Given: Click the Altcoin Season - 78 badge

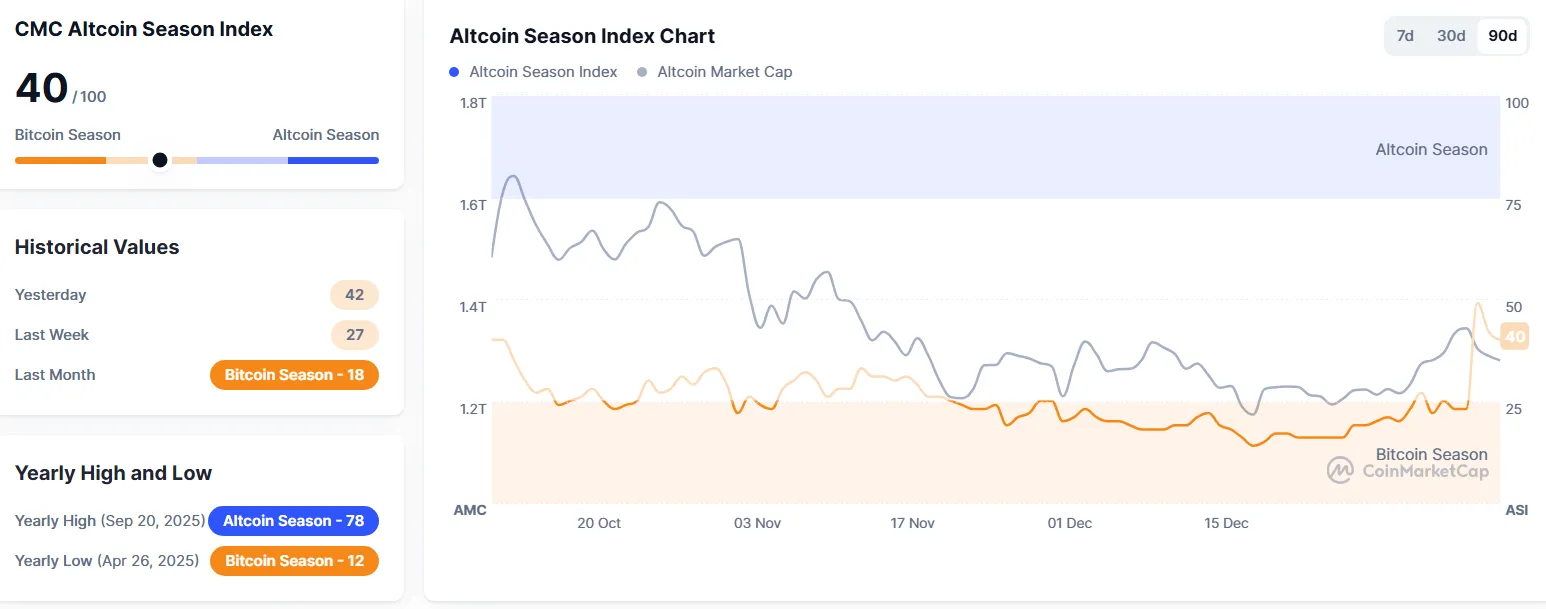Looking at the screenshot, I should click(x=294, y=521).
